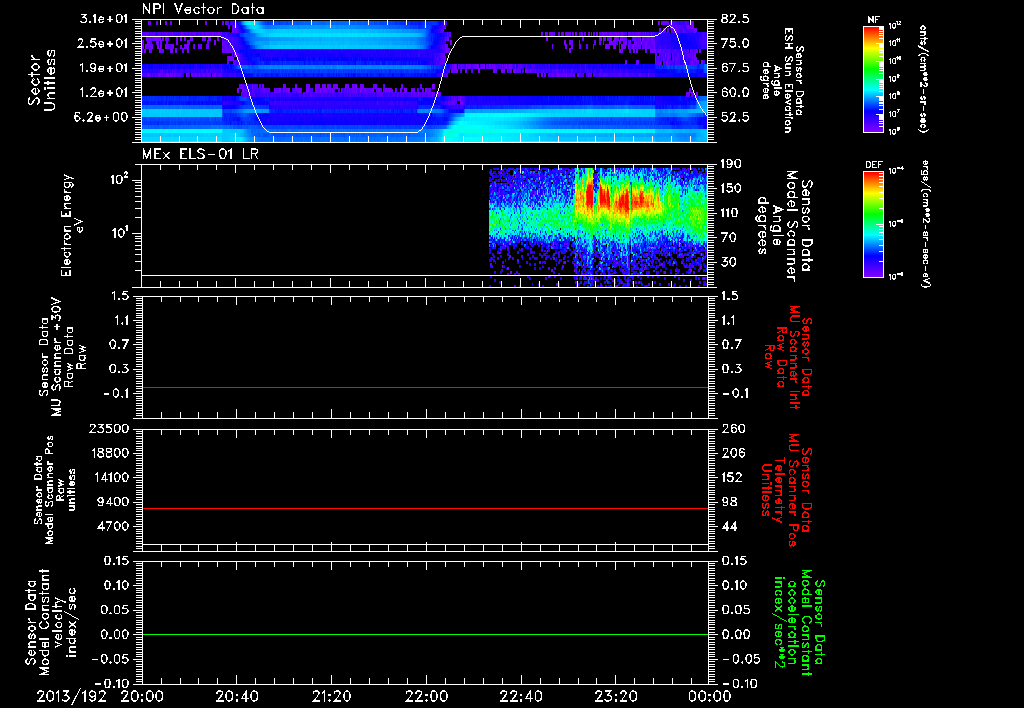The image size is (1024, 708).
Task: Click the red trace in Scanner Pos panel
Action: [425, 508]
